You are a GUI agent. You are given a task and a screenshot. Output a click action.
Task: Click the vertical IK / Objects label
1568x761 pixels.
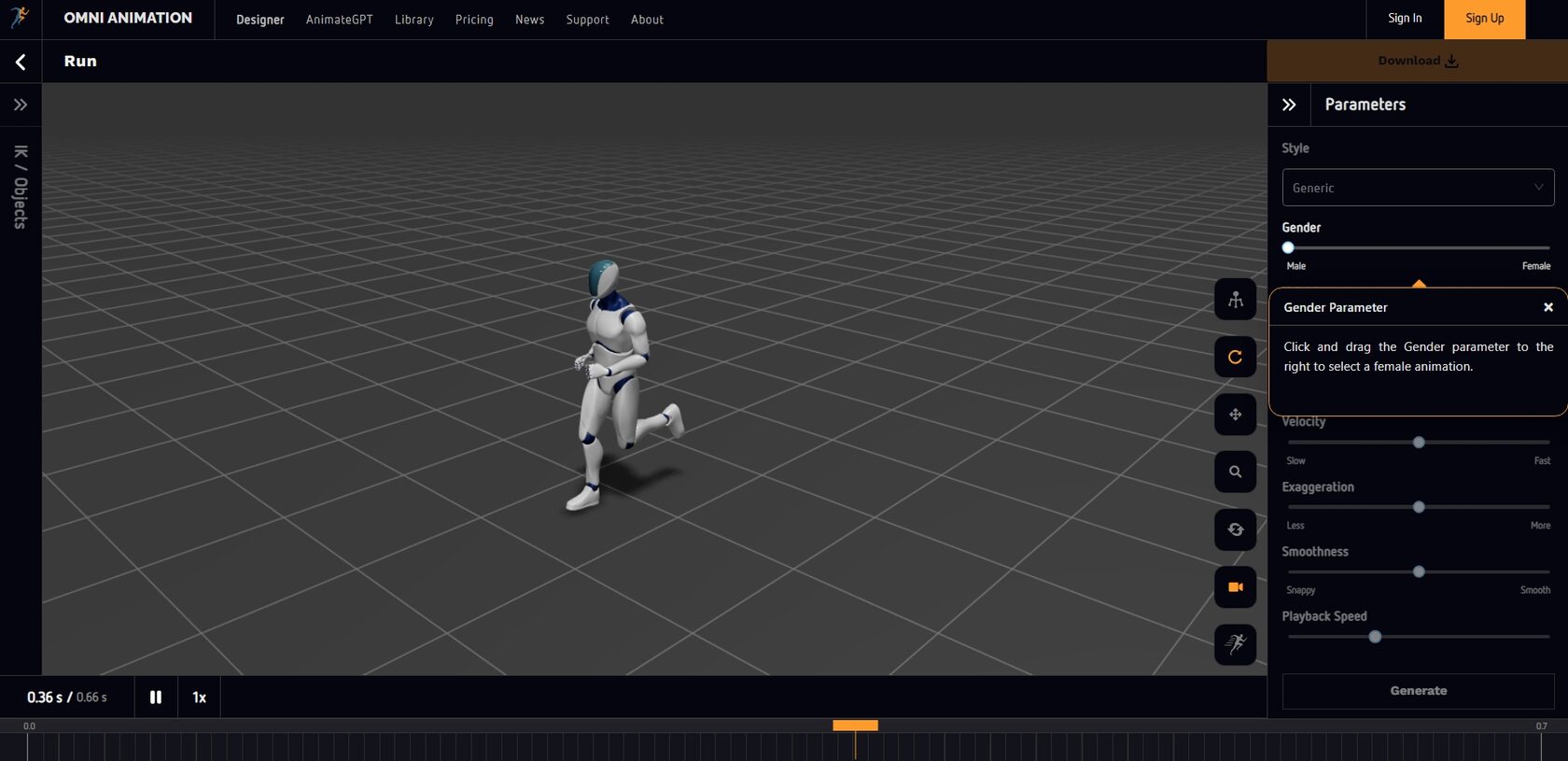[21, 187]
